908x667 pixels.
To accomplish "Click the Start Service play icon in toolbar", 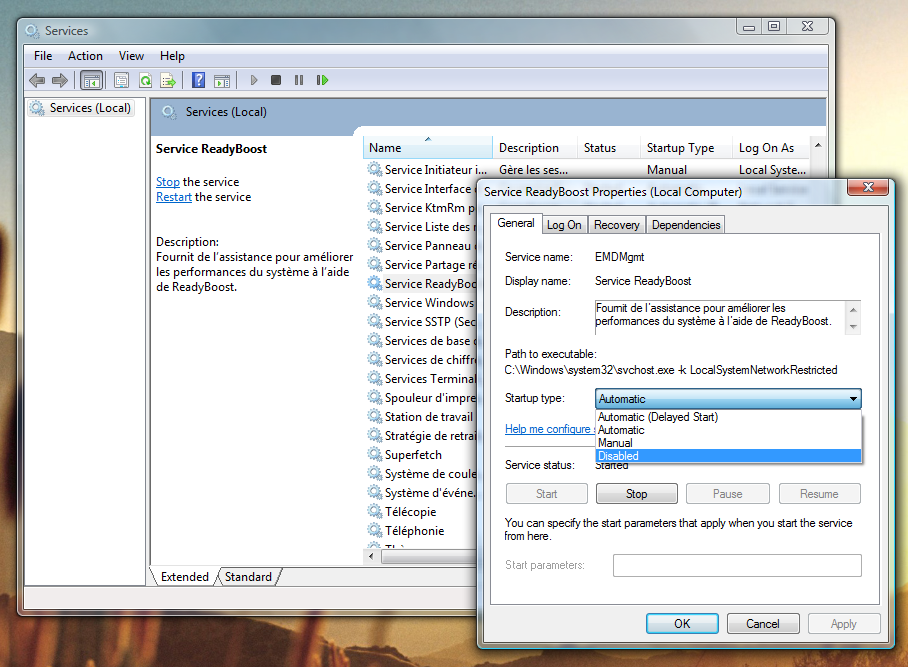I will (x=254, y=80).
